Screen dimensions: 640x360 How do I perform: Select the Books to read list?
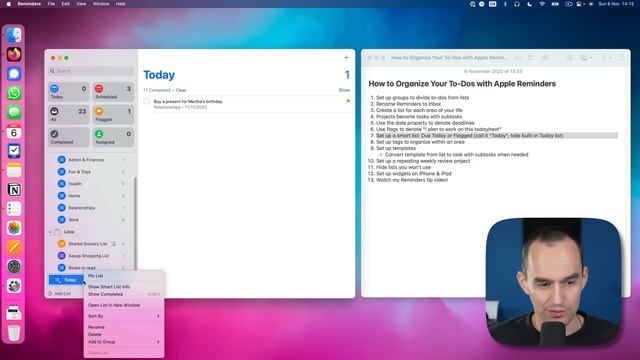point(91,268)
